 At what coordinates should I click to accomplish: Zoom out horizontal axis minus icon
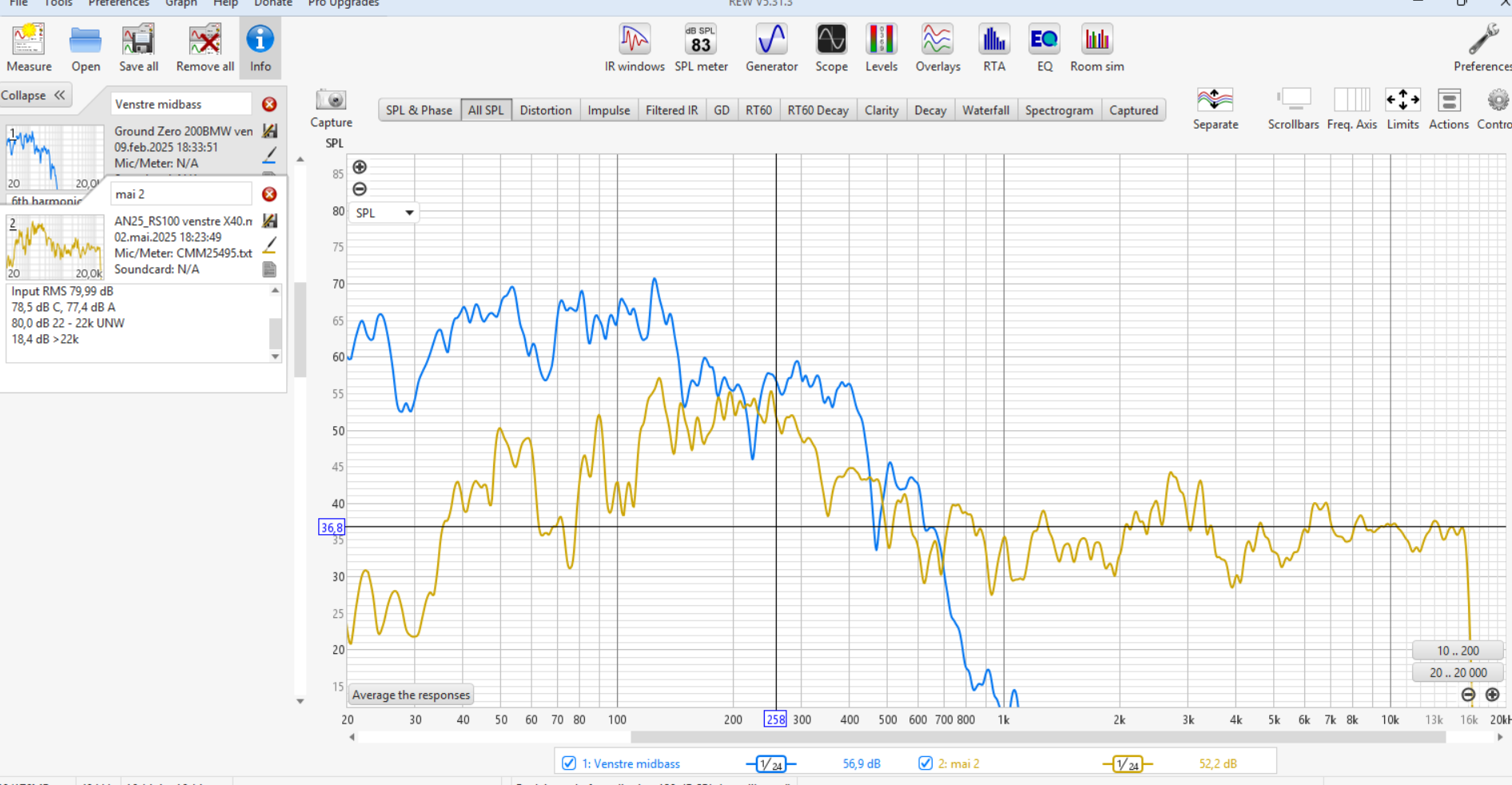[x=1468, y=695]
